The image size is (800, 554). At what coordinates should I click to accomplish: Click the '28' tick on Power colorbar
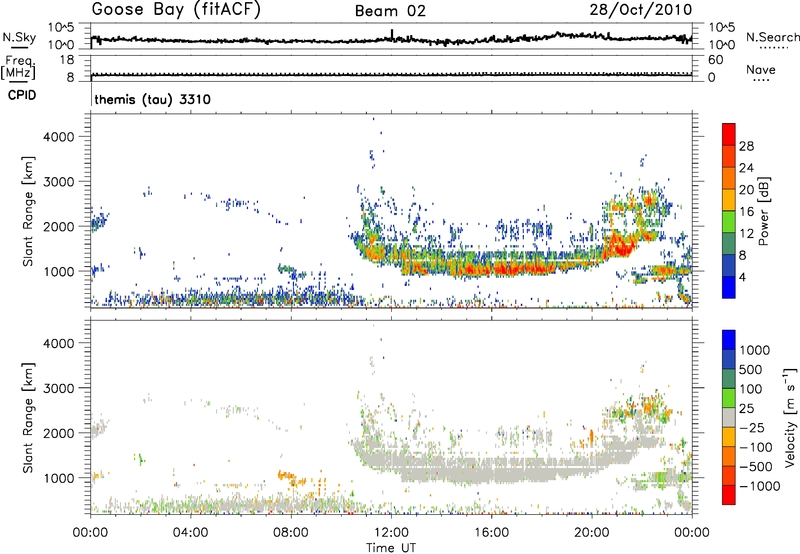pyautogui.click(x=746, y=146)
